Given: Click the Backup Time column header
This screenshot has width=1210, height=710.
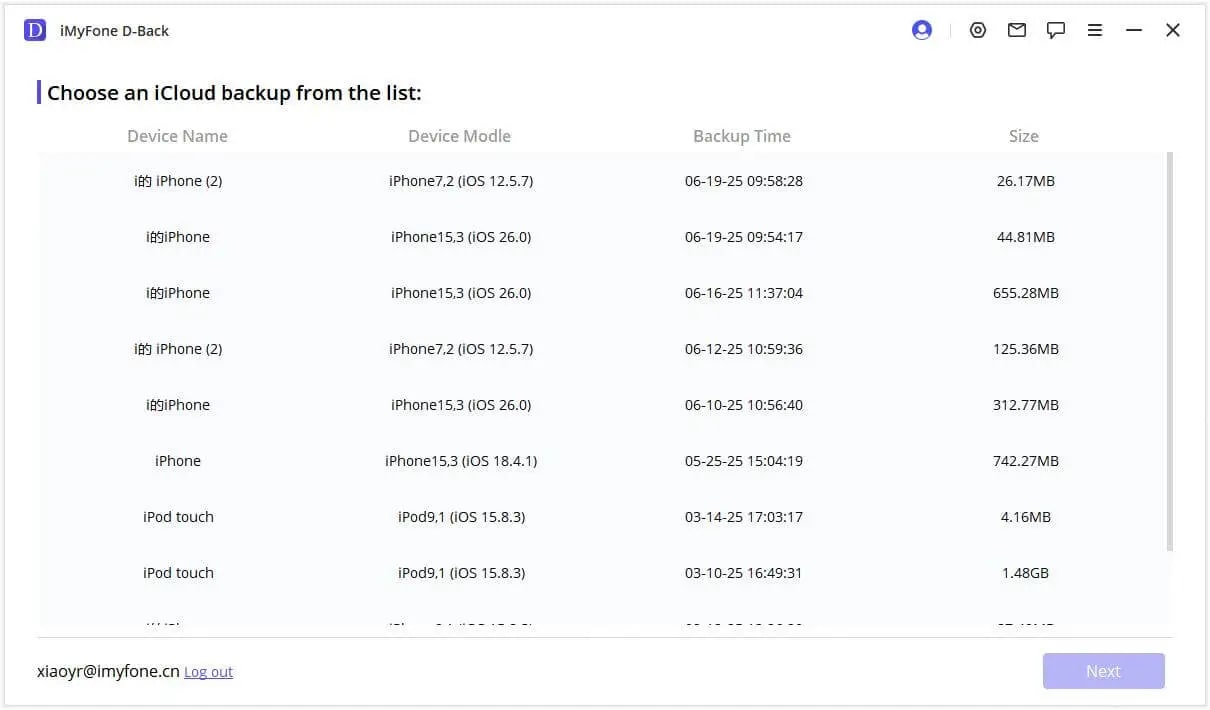Looking at the screenshot, I should tap(742, 136).
